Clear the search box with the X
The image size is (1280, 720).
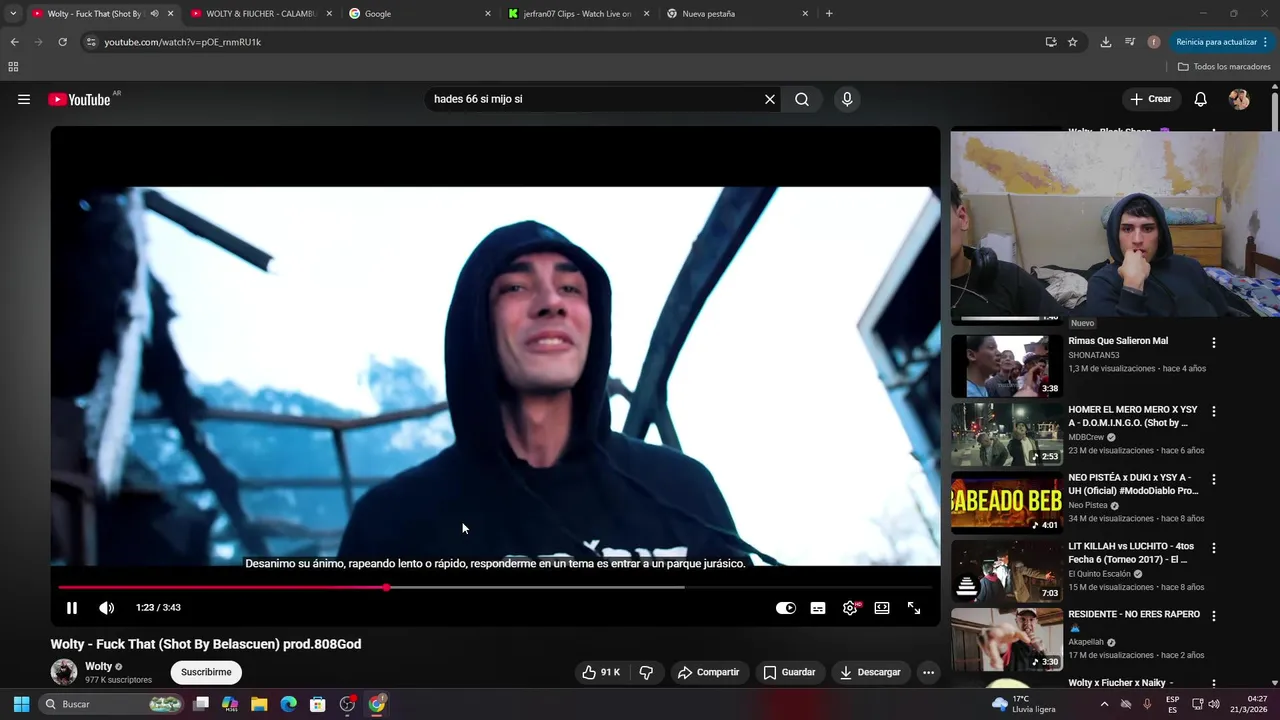pos(770,99)
